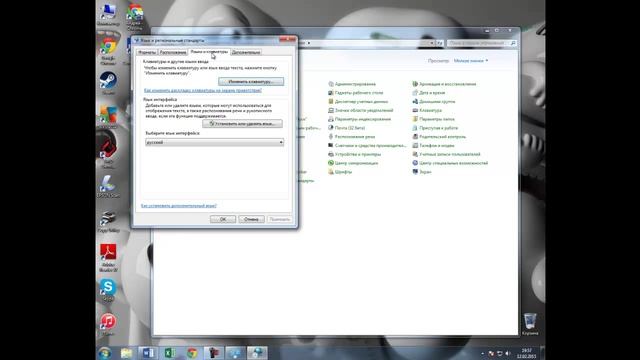Viewport: 640px width, 360px height.
Task: Open the interface language dropdown showing русский
Action: (x=214, y=142)
